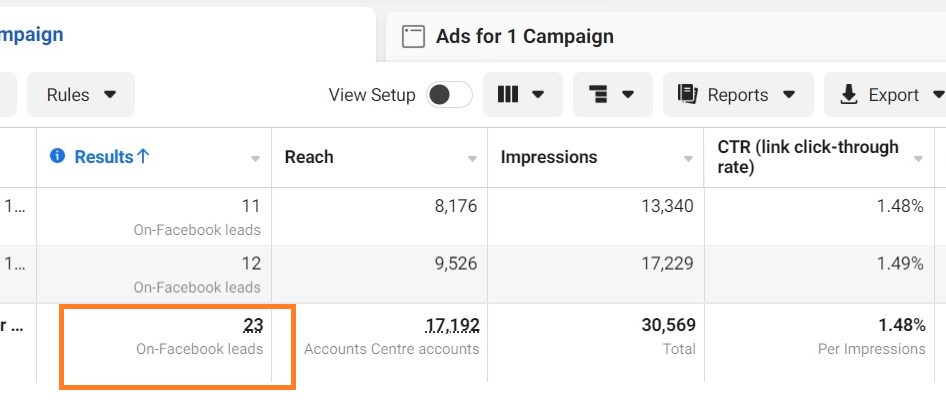This screenshot has width=946, height=410.
Task: Open the Breakdown icon menu
Action: pyautogui.click(x=599, y=95)
